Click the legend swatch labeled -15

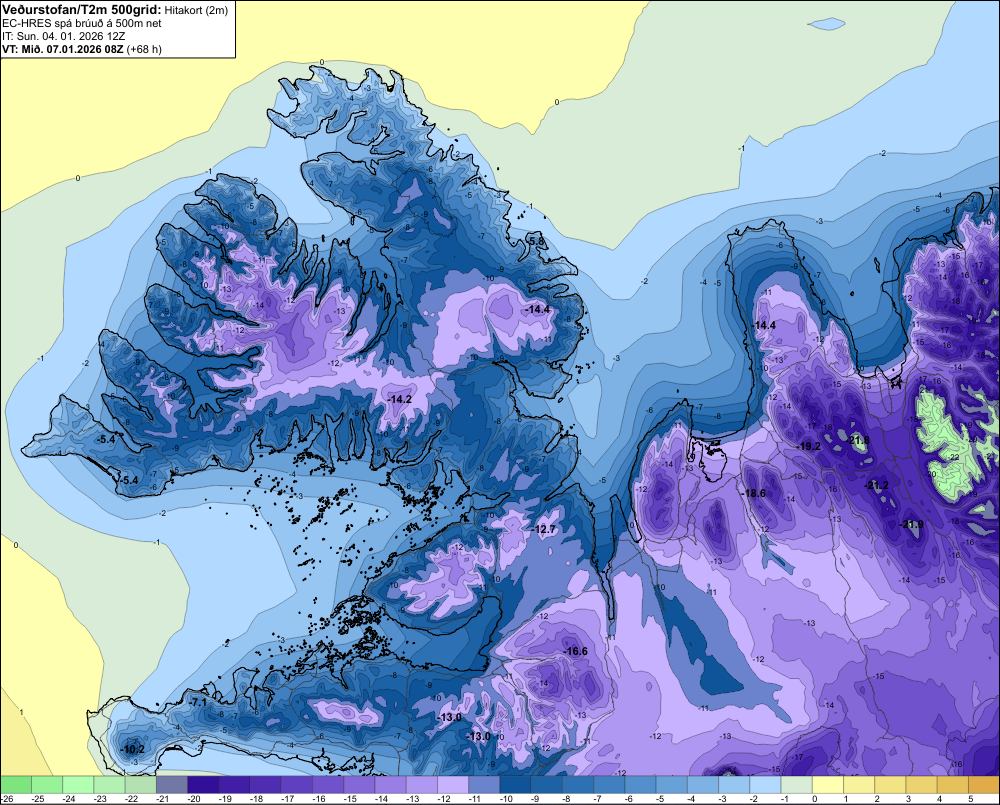click(x=360, y=784)
